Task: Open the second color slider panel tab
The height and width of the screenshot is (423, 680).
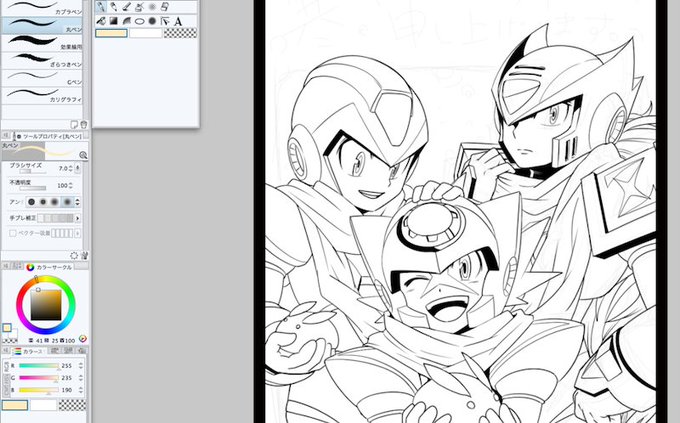Action: click(55, 351)
